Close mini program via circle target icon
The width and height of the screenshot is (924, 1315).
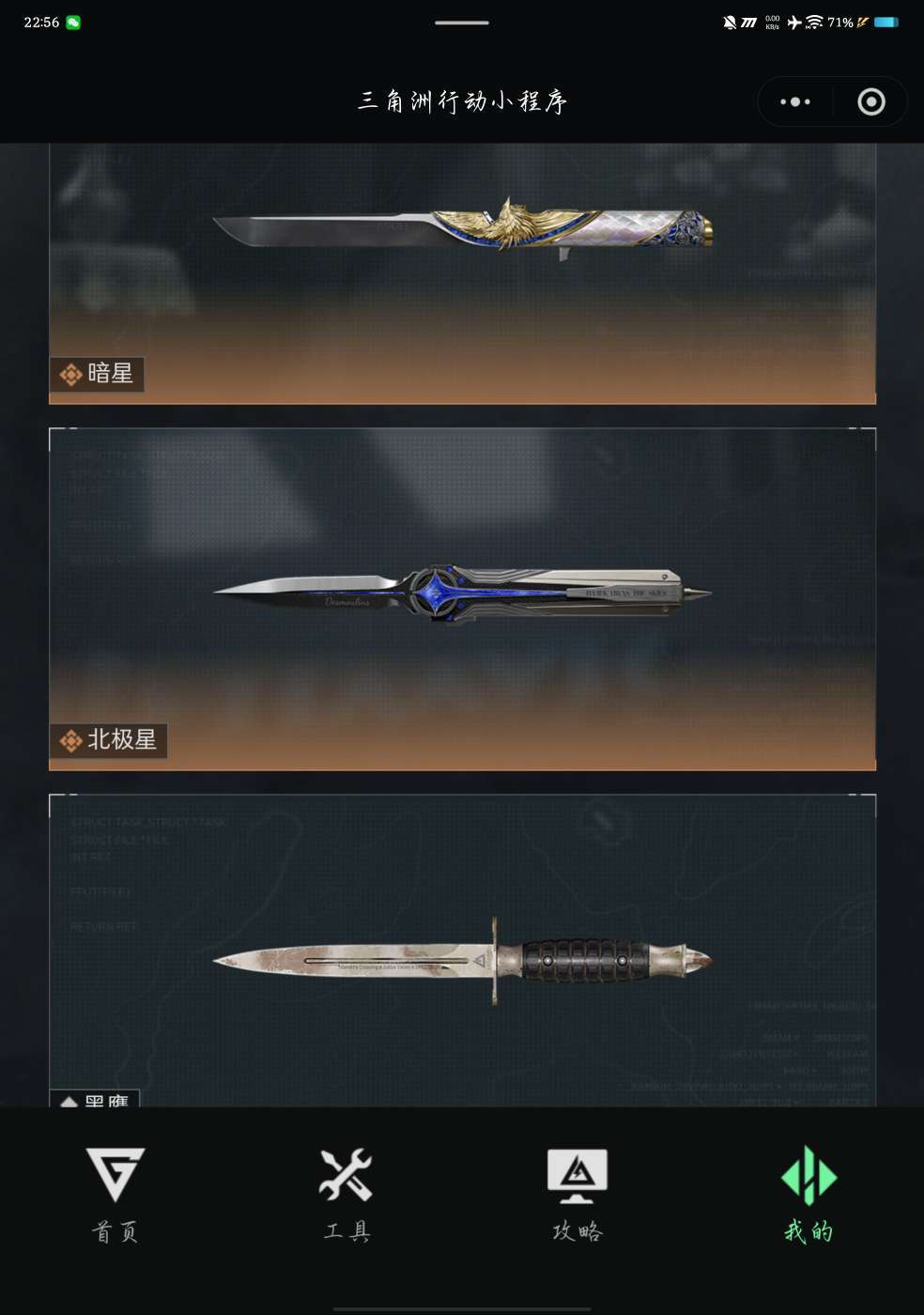click(871, 101)
